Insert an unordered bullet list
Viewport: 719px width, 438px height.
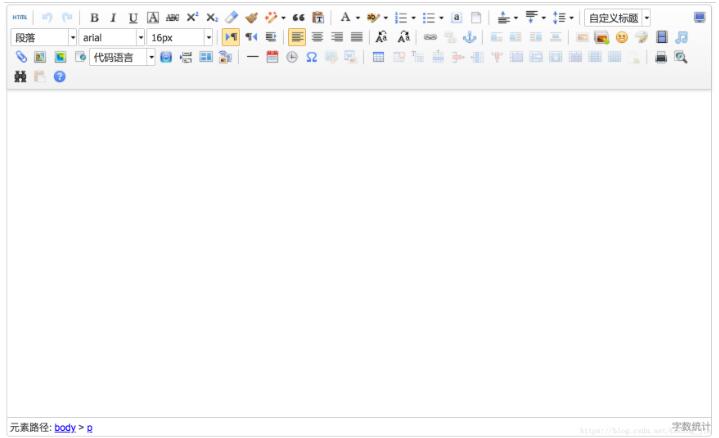pyautogui.click(x=429, y=18)
